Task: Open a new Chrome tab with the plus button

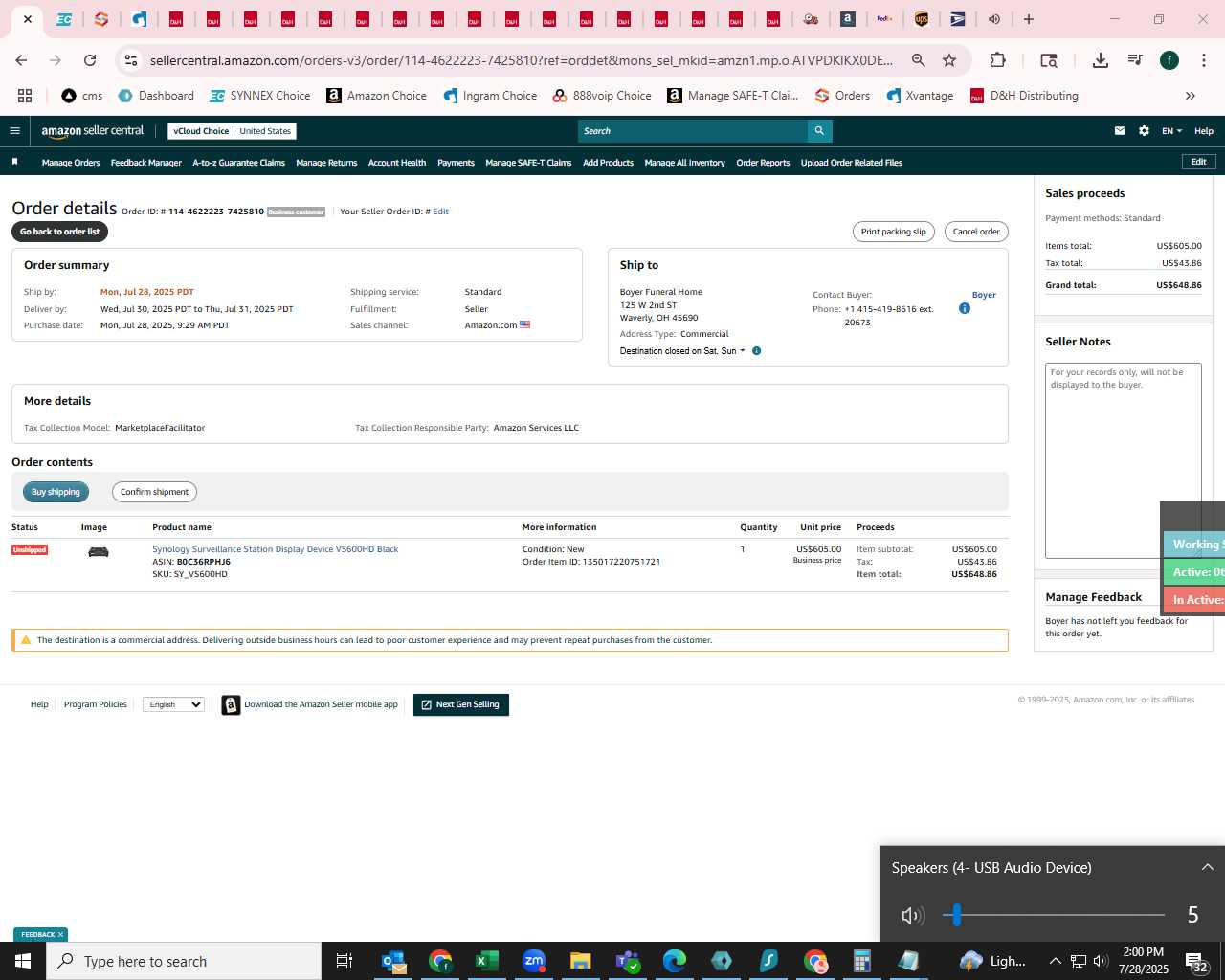Action: [1029, 19]
